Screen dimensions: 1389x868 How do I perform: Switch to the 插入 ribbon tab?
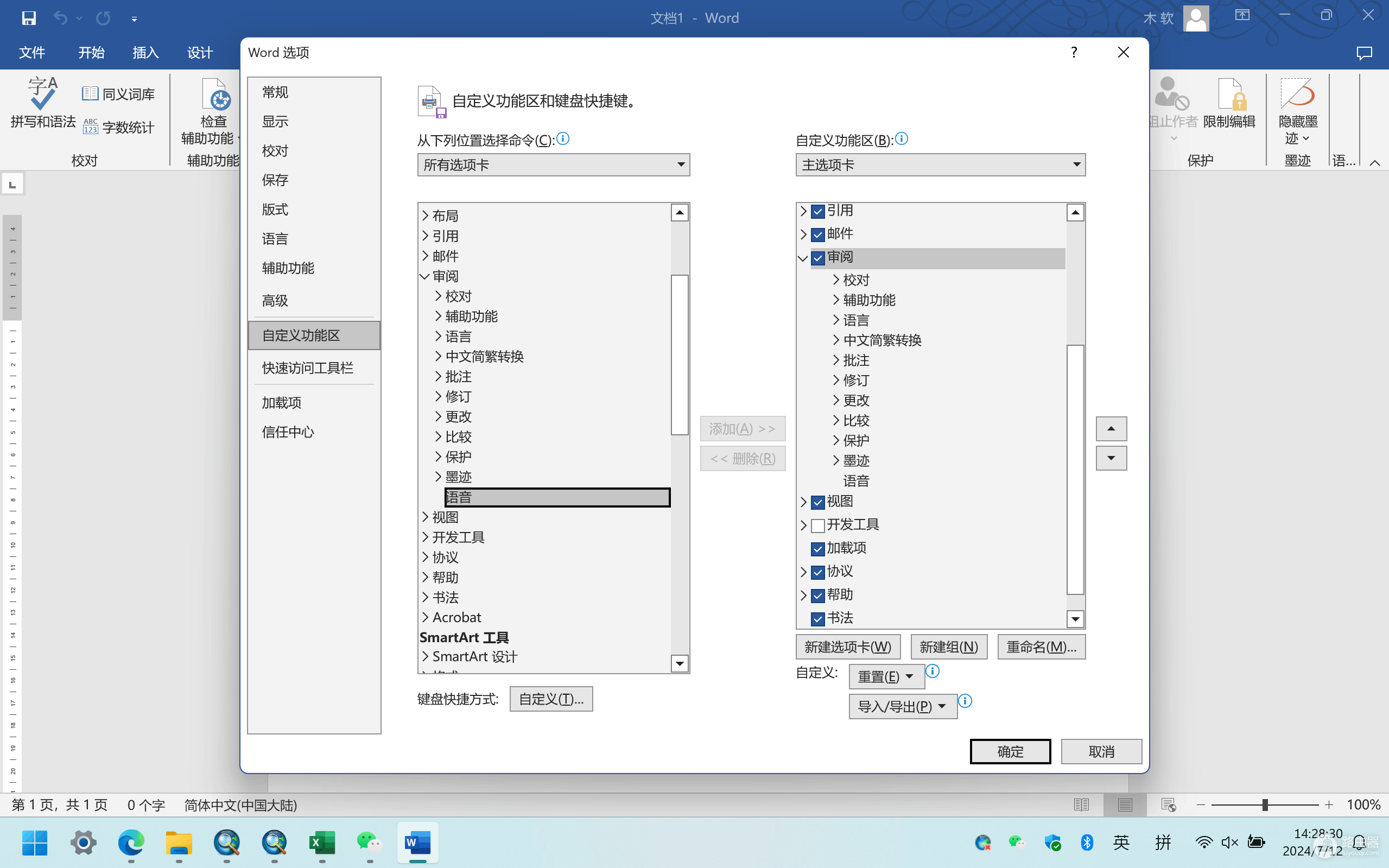click(x=145, y=53)
